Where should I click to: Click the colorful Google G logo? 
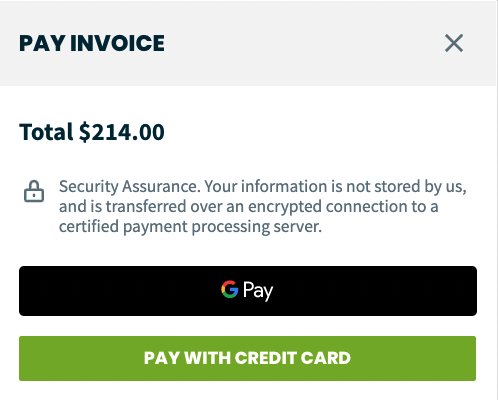click(x=230, y=289)
